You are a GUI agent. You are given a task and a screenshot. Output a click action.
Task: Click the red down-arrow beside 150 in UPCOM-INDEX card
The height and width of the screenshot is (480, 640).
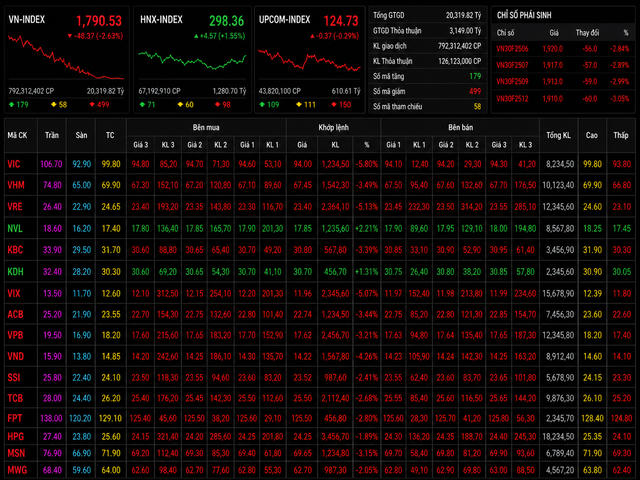click(334, 104)
